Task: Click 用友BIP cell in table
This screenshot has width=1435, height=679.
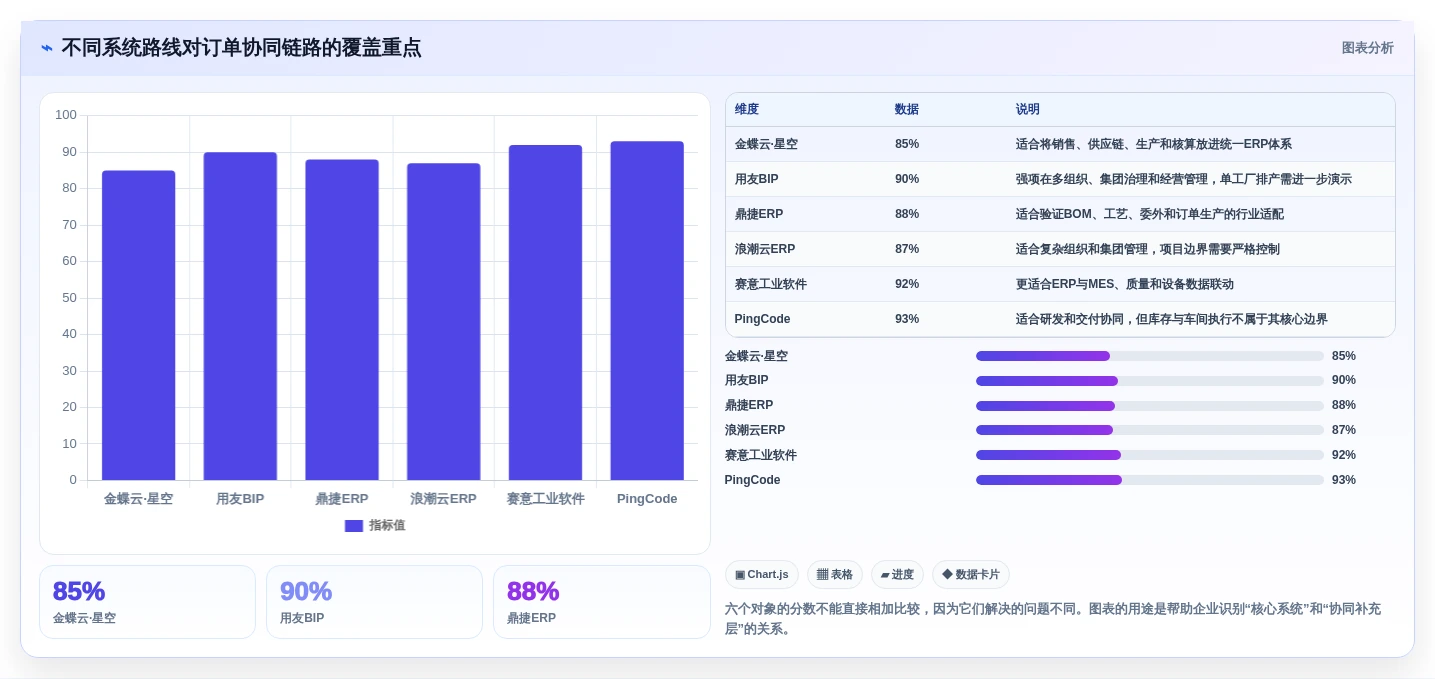Action: click(x=757, y=180)
